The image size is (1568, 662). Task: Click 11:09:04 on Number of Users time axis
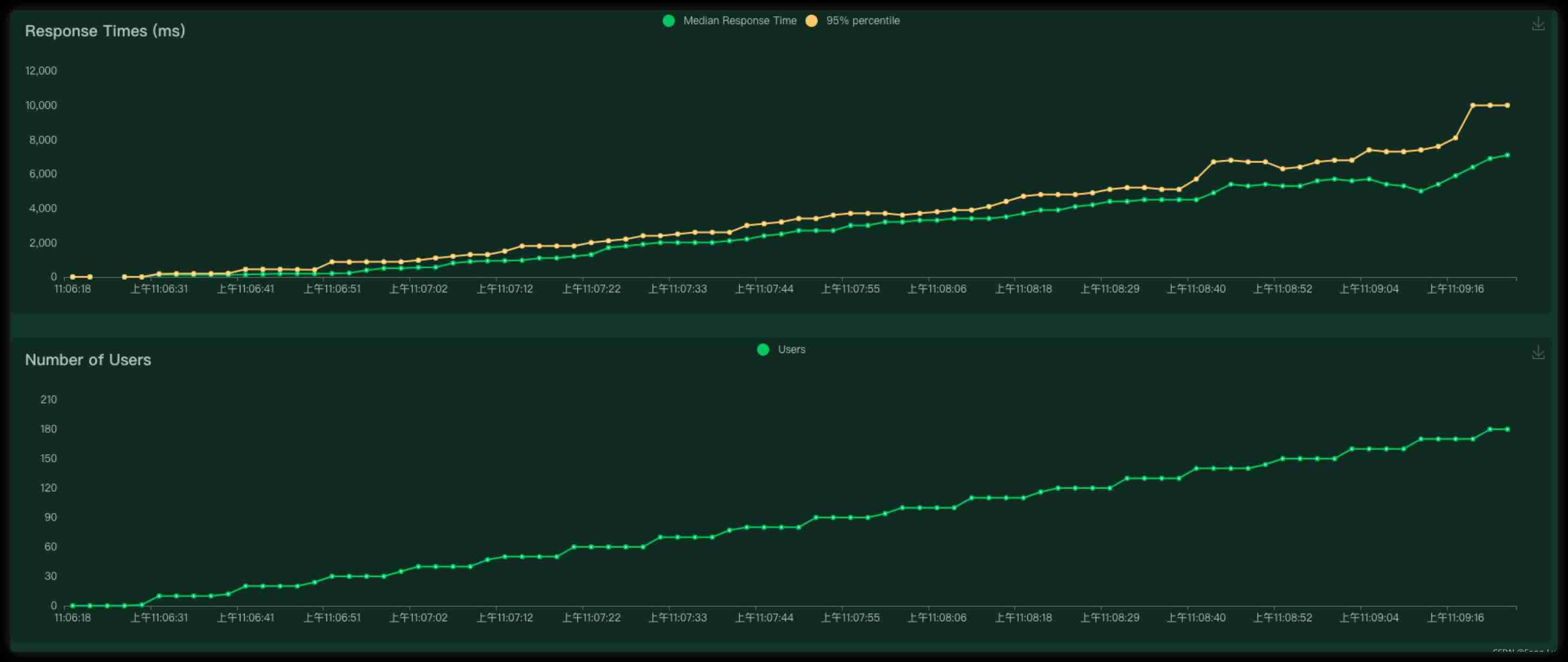pos(1369,618)
